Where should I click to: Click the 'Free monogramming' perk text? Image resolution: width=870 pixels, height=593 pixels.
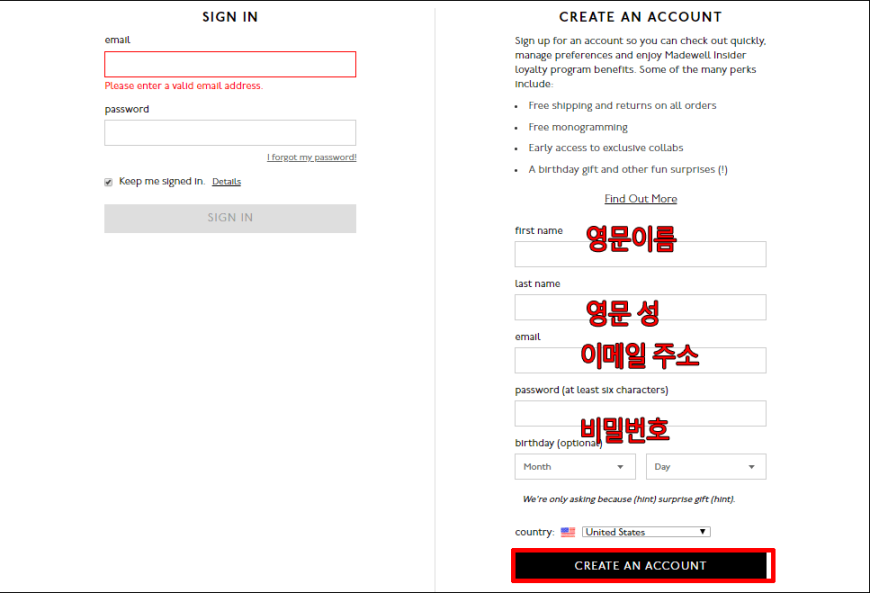(578, 127)
